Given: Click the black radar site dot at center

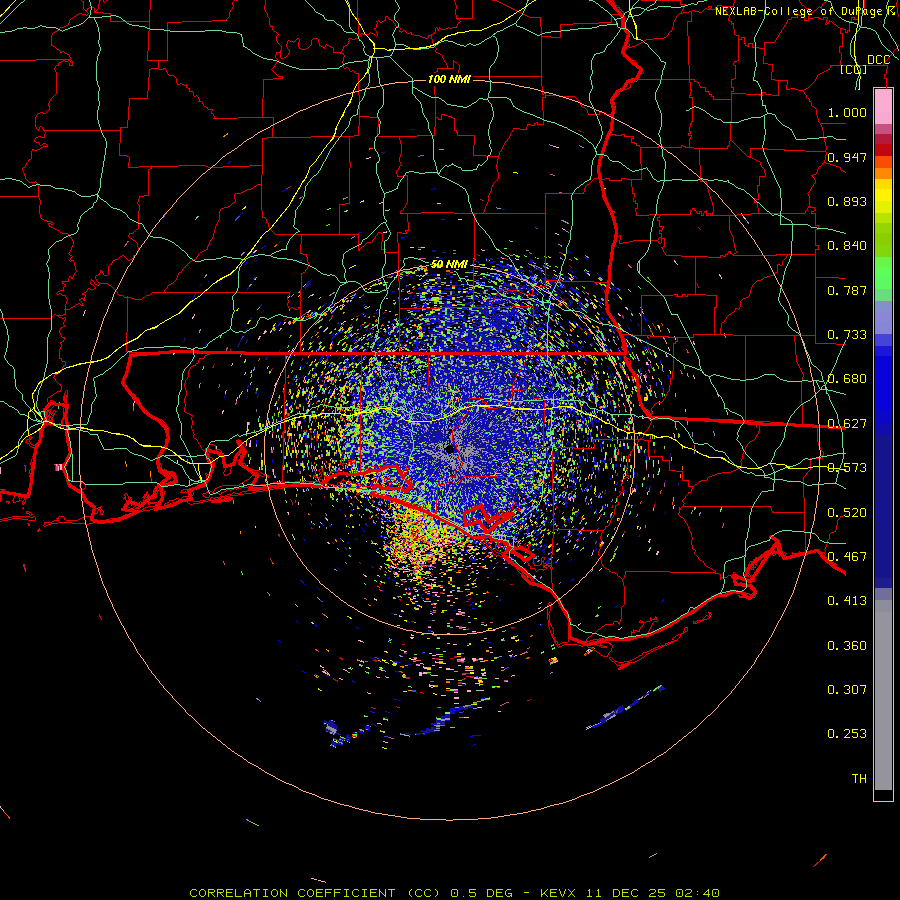Looking at the screenshot, I should [x=449, y=449].
